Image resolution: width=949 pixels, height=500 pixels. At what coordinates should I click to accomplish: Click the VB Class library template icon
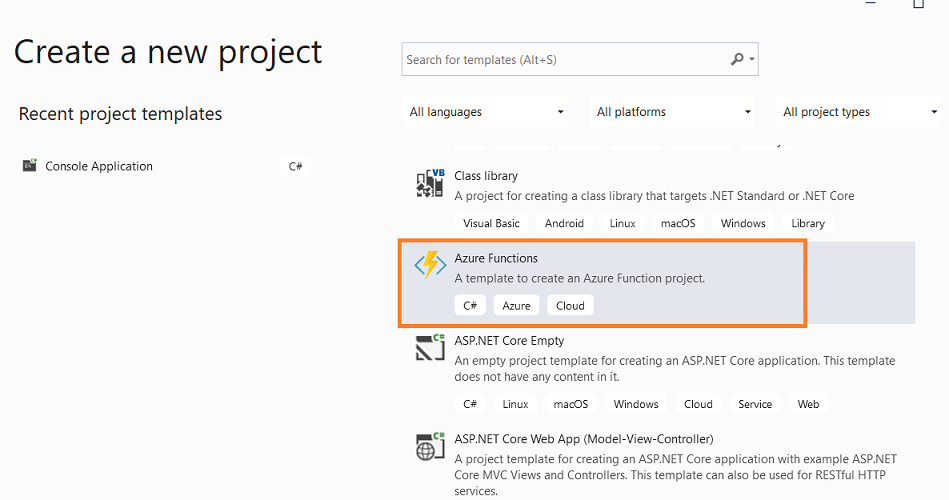pos(430,183)
